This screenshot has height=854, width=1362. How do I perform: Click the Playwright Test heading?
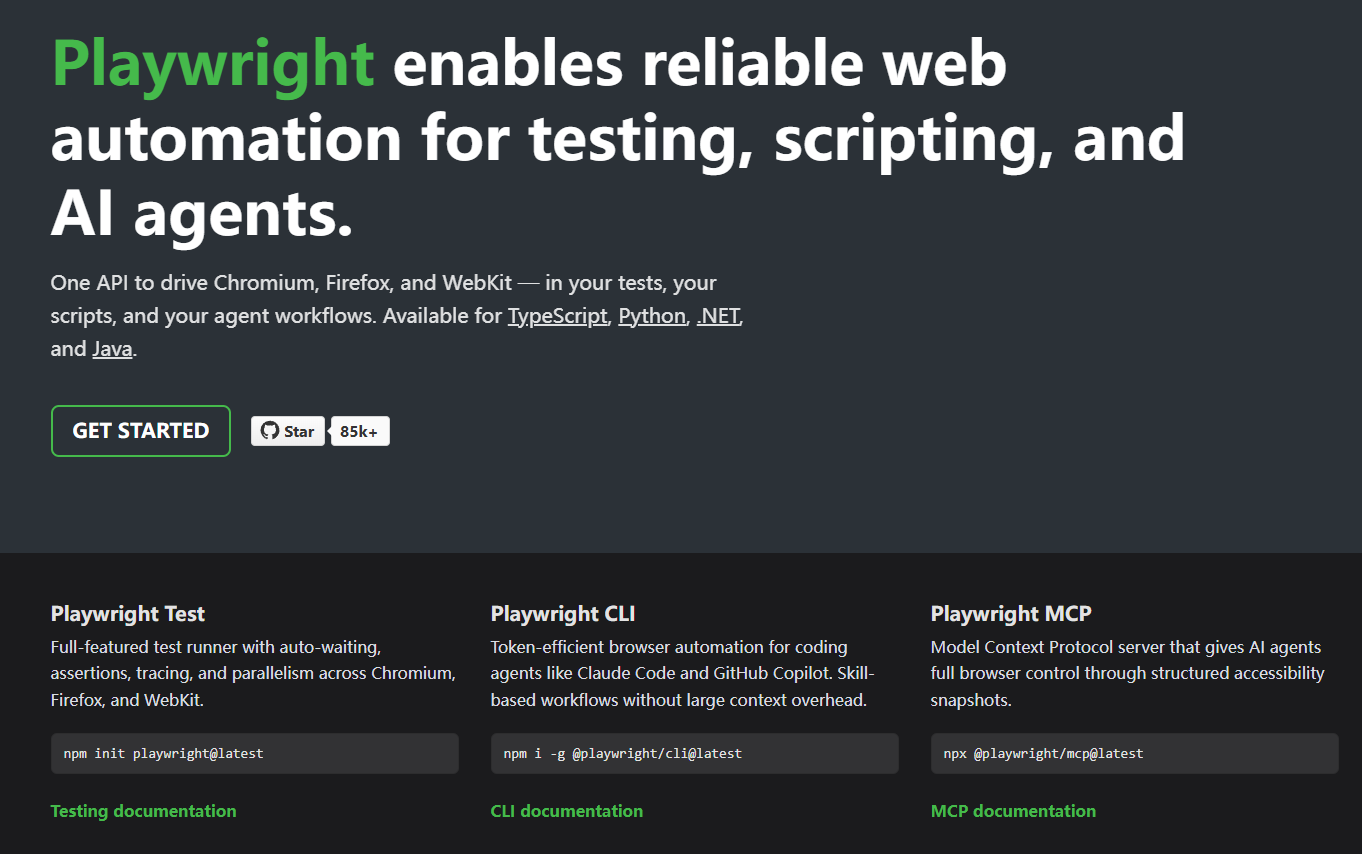click(128, 614)
